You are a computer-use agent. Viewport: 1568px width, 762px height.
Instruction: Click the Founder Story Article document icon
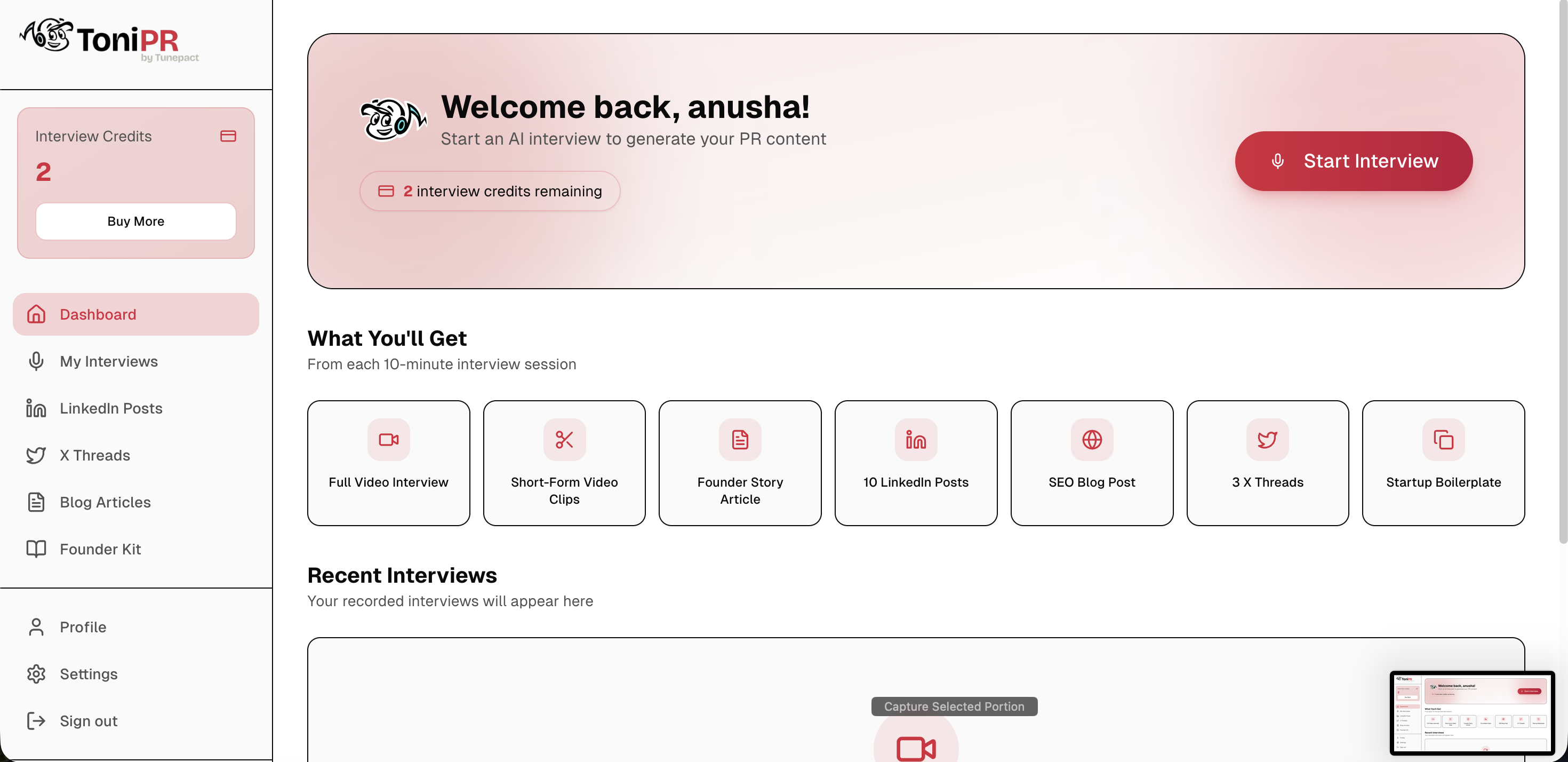coord(740,439)
